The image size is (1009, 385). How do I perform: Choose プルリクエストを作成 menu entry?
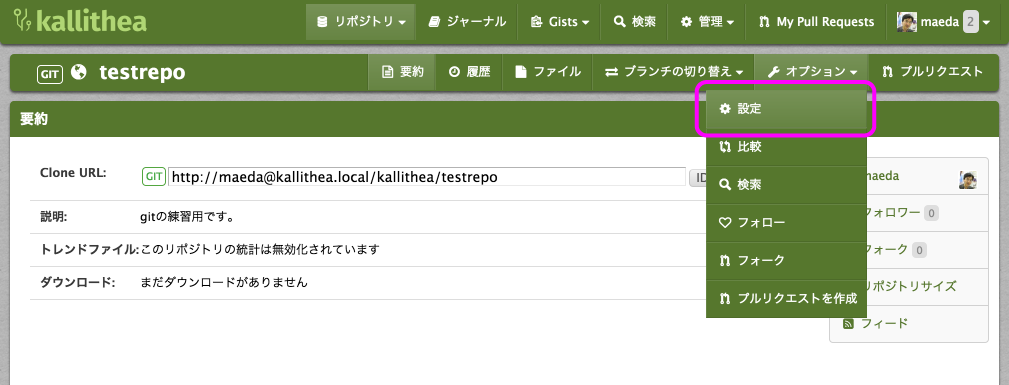786,299
